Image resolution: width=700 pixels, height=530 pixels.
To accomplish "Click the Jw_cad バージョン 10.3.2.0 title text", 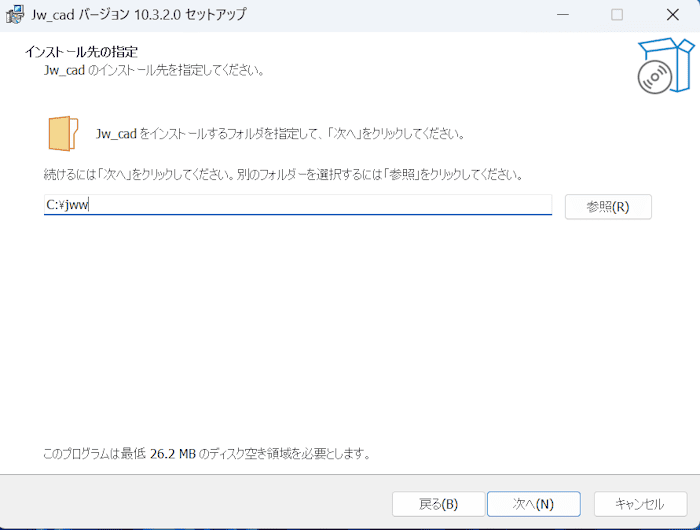I will click(x=138, y=15).
